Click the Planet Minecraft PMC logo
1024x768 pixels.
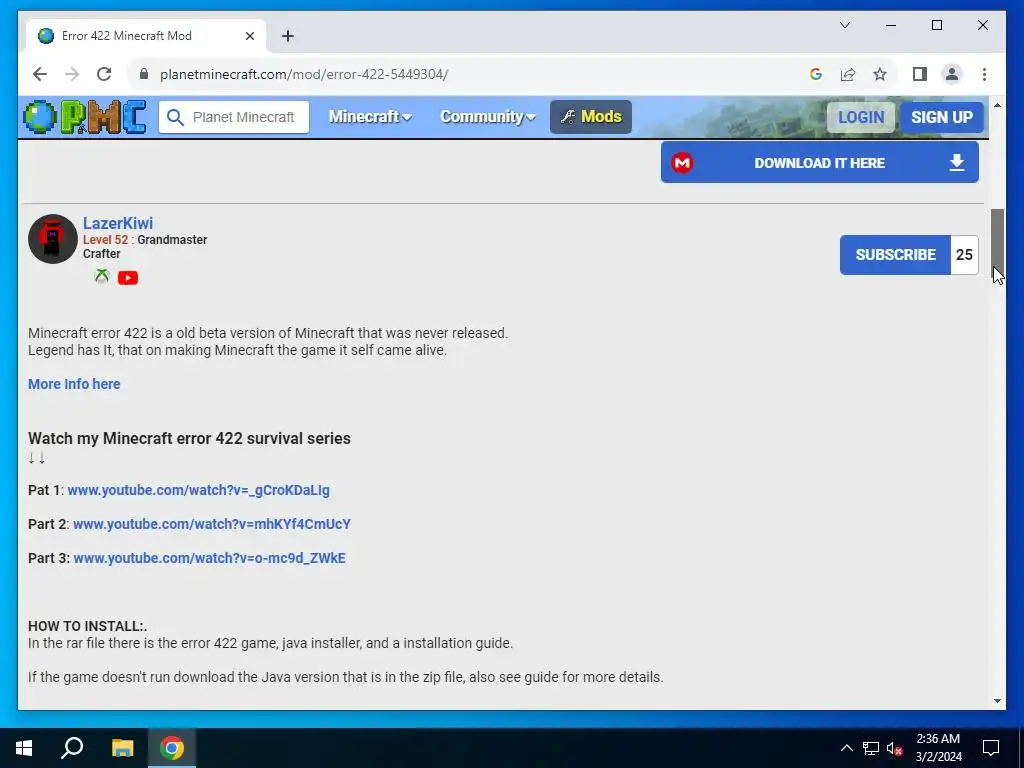[x=84, y=117]
